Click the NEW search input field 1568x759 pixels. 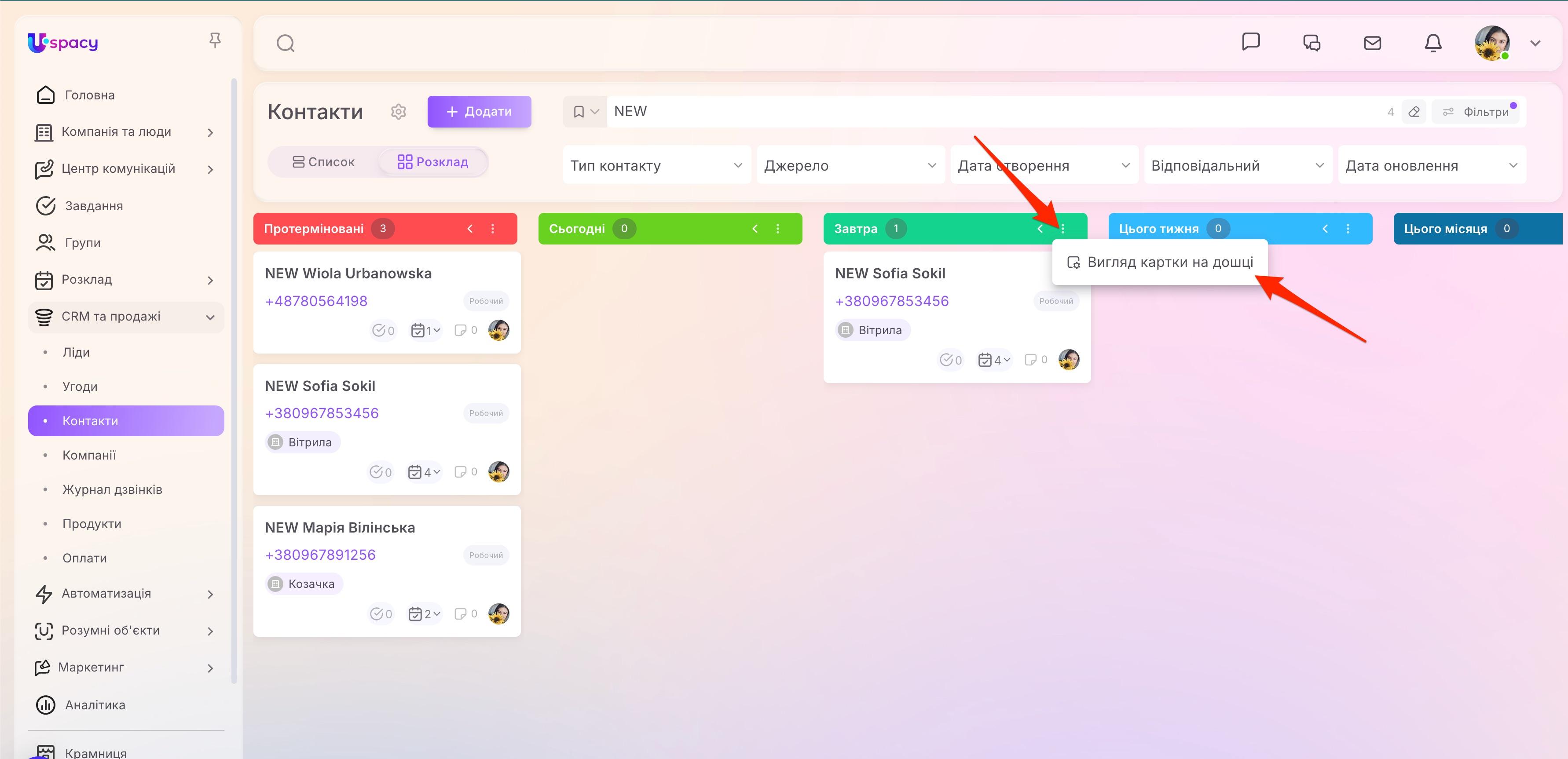992,112
